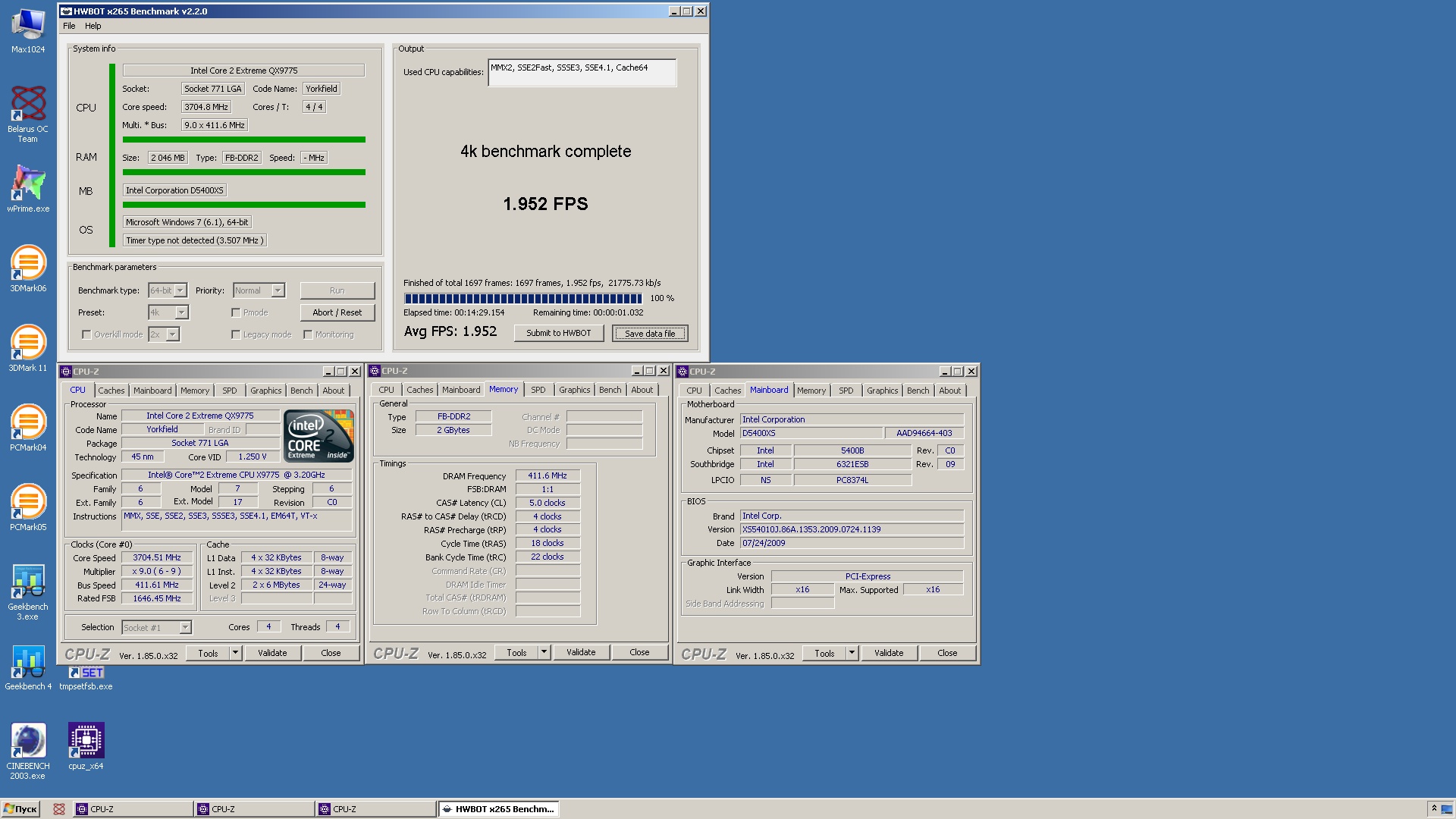Toggle the Pmode checkbox
1456x819 pixels.
pos(236,312)
